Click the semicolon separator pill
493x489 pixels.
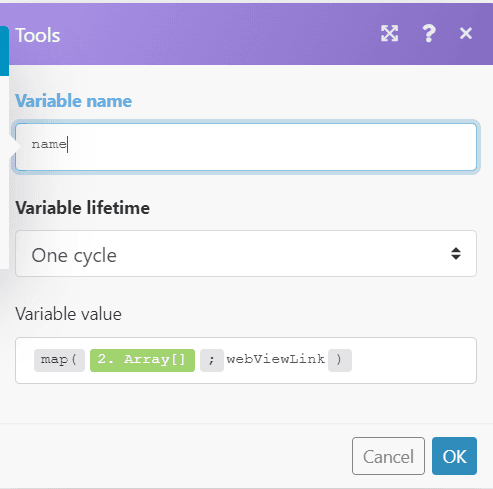tap(212, 360)
